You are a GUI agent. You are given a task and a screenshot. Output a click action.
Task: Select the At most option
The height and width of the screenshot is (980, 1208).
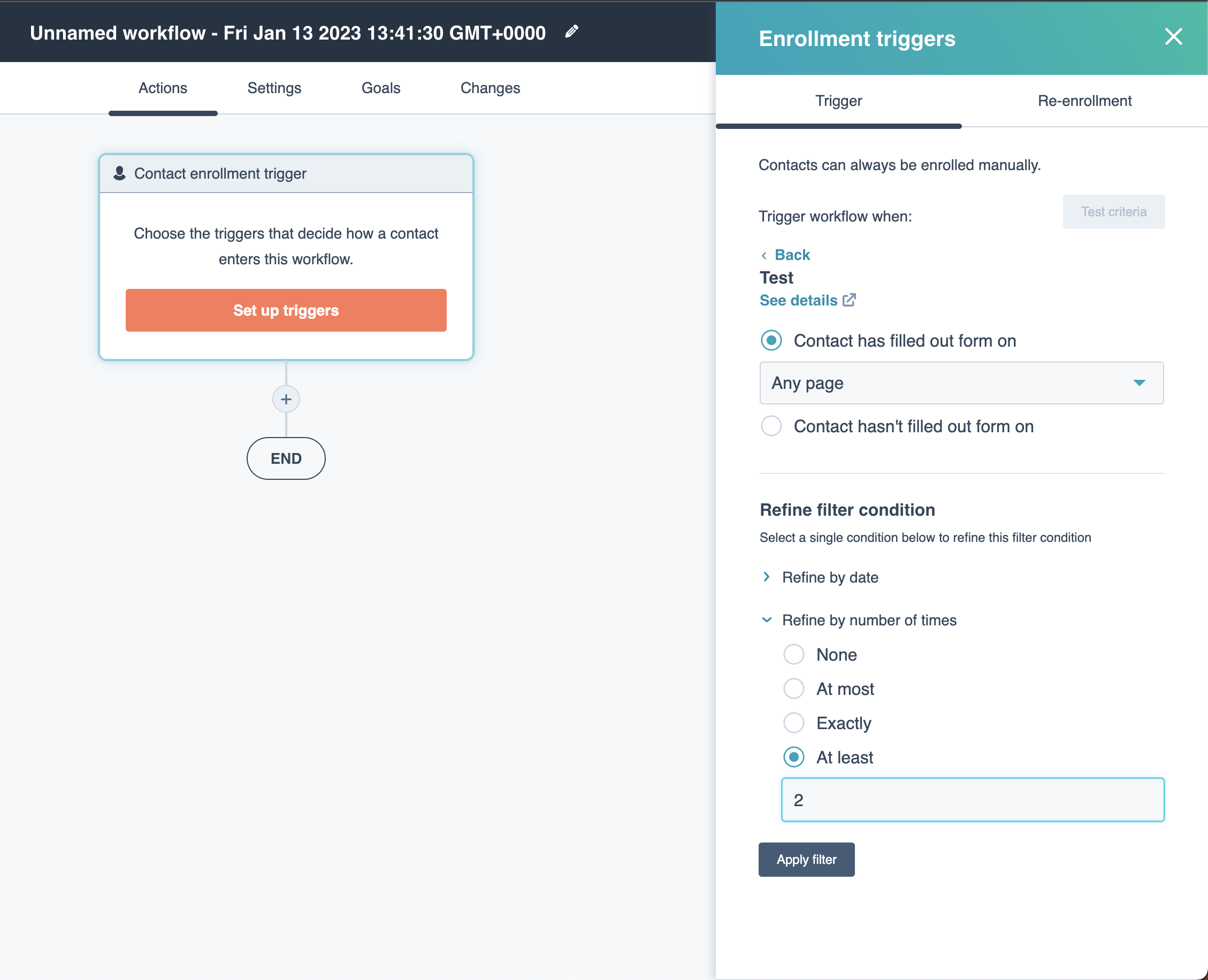[x=794, y=688]
